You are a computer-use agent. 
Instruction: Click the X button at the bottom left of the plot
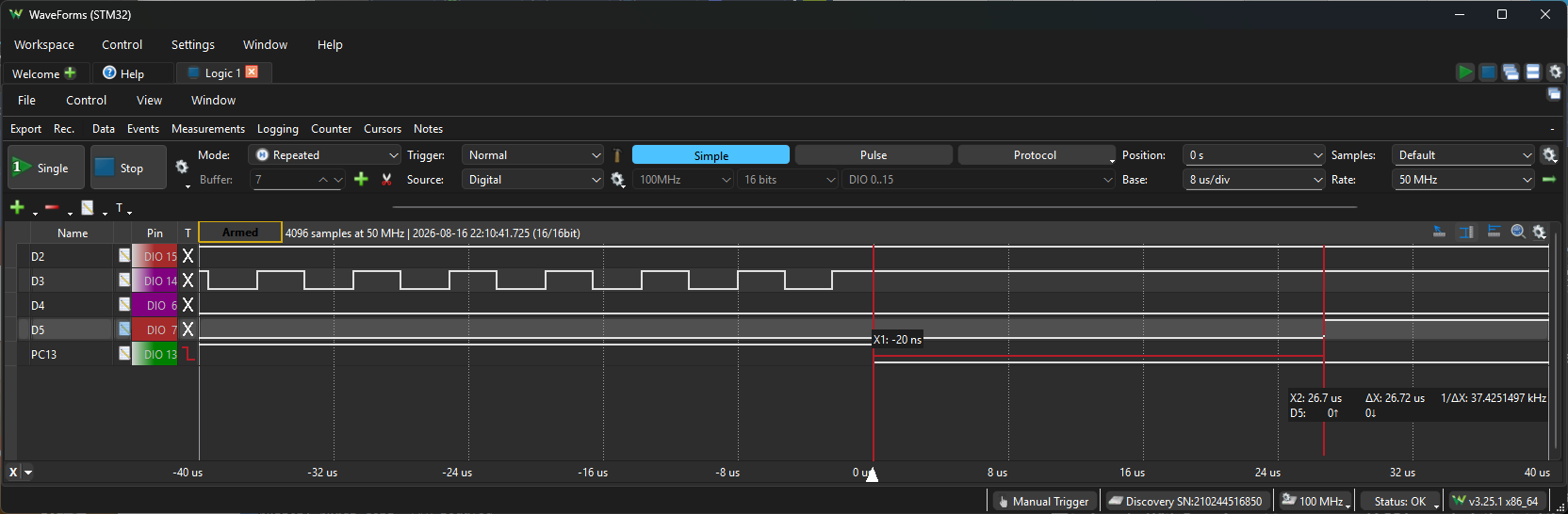[x=13, y=473]
